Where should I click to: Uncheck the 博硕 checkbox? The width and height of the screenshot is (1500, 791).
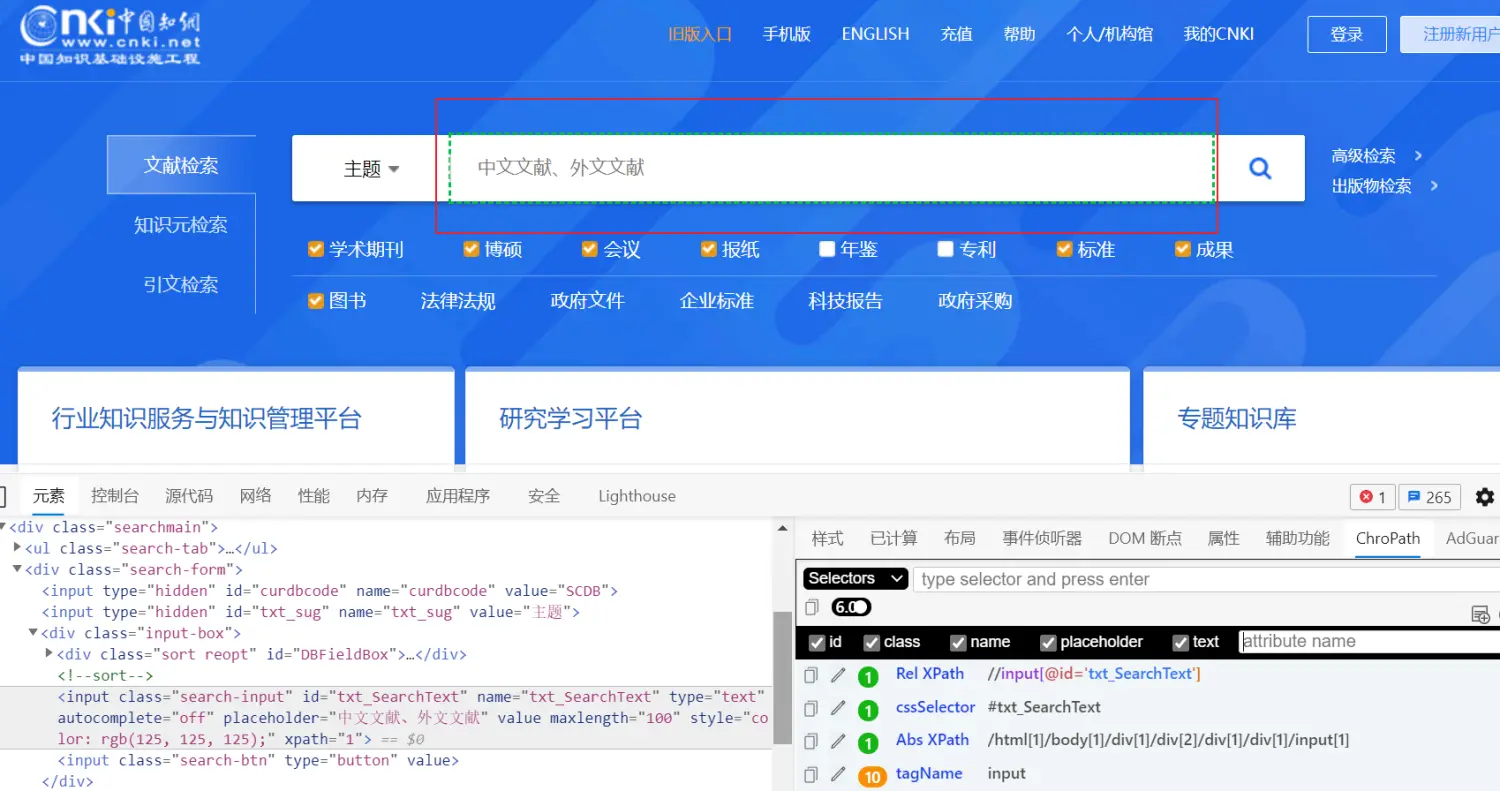tap(472, 249)
